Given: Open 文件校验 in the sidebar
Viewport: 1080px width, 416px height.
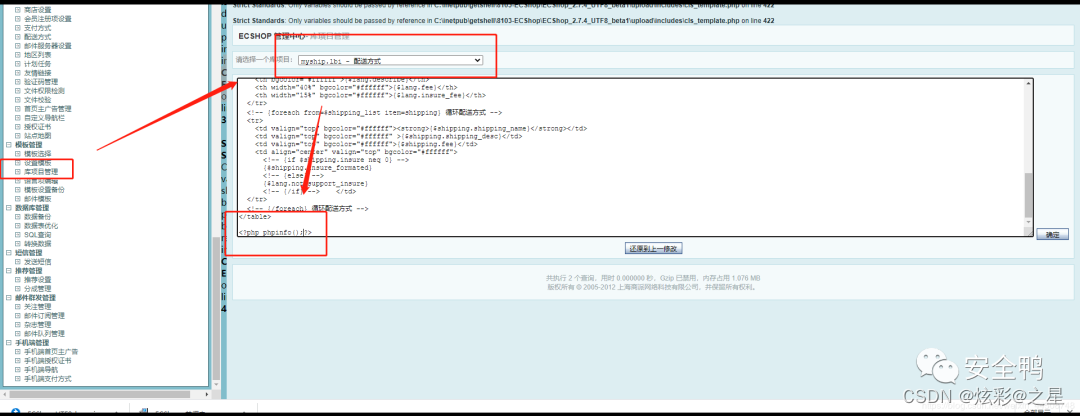Looking at the screenshot, I should tap(37, 99).
